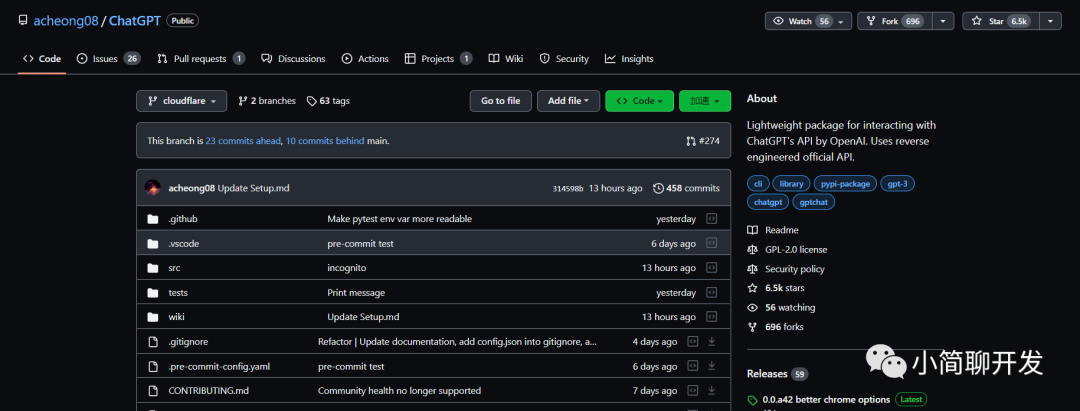Screen dimensions: 1080x411
Task: Click the scale icon beside GPL-2.0 license
Action: tap(752, 249)
